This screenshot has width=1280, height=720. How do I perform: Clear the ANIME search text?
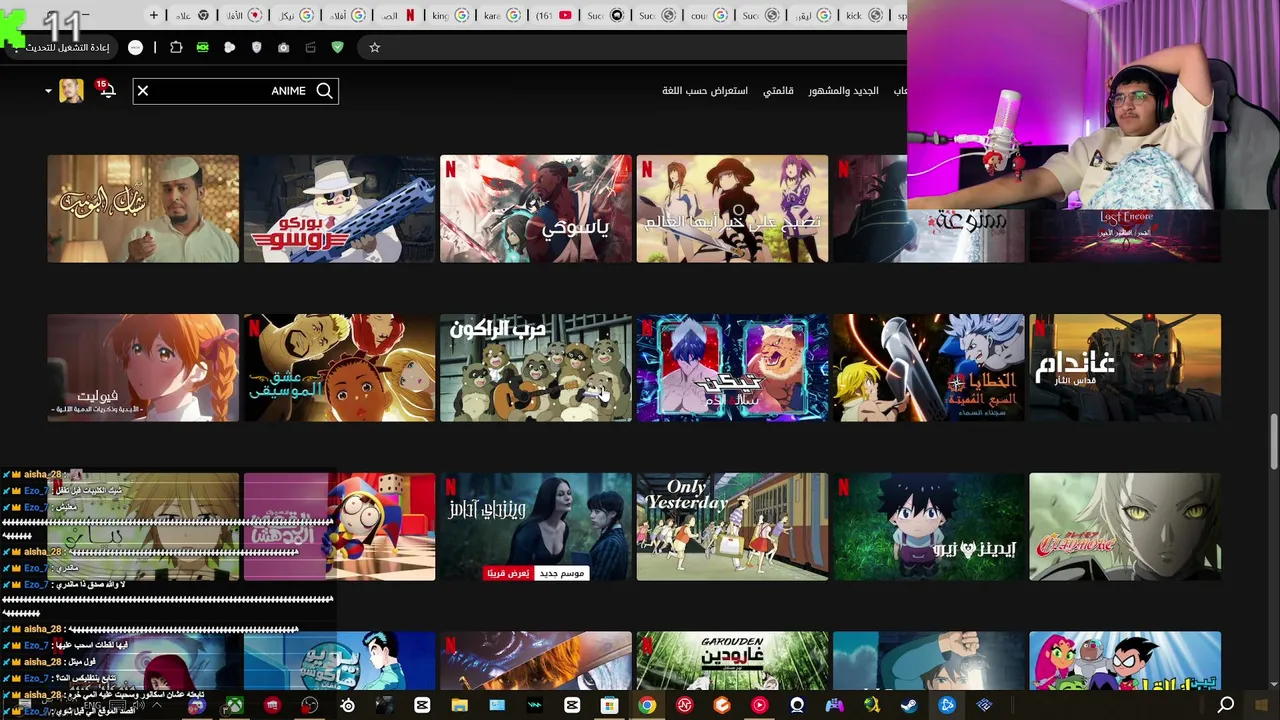coord(143,91)
